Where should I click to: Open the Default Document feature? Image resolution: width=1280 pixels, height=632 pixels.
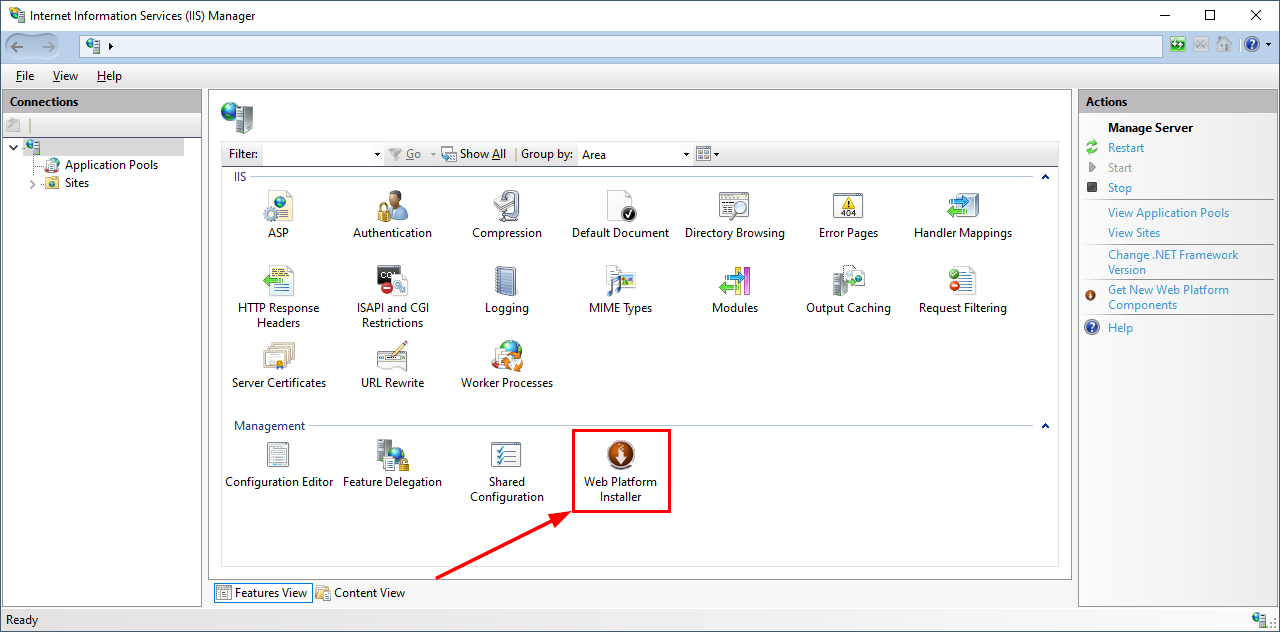click(620, 215)
